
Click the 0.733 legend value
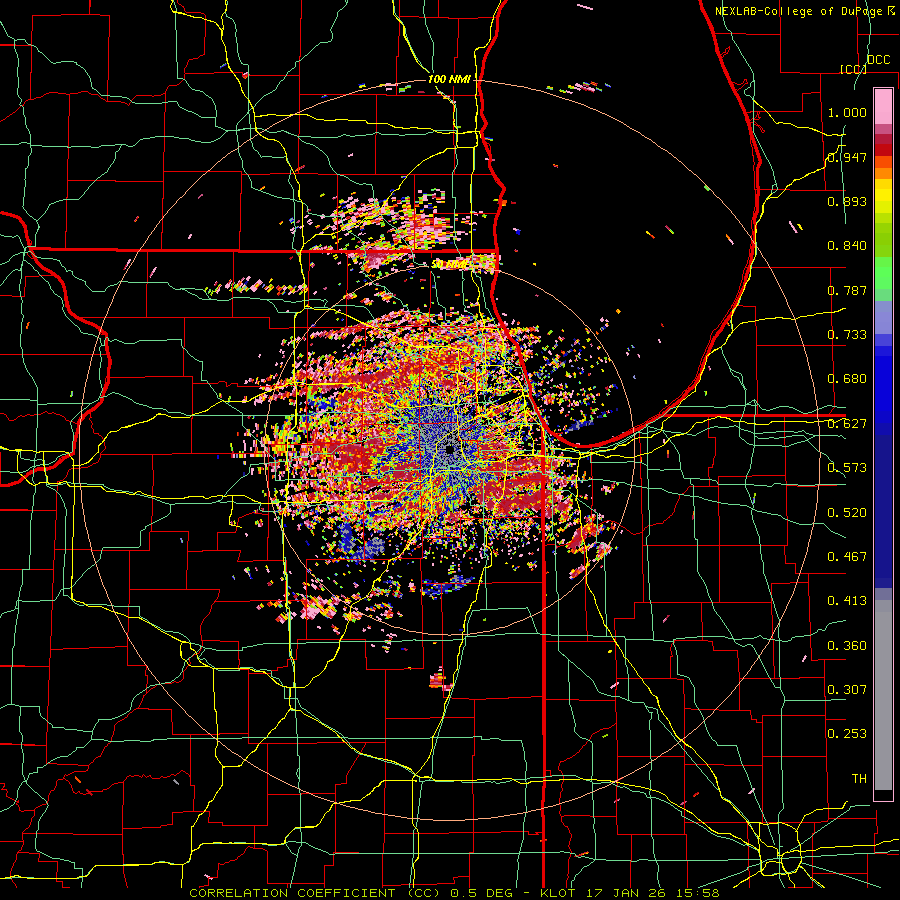point(847,335)
